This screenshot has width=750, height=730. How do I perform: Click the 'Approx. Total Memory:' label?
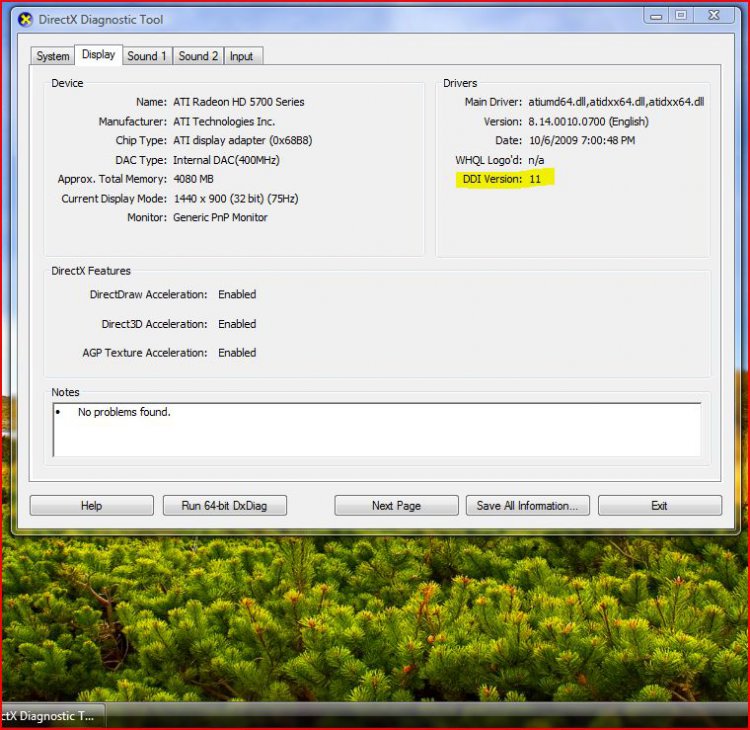point(112,179)
